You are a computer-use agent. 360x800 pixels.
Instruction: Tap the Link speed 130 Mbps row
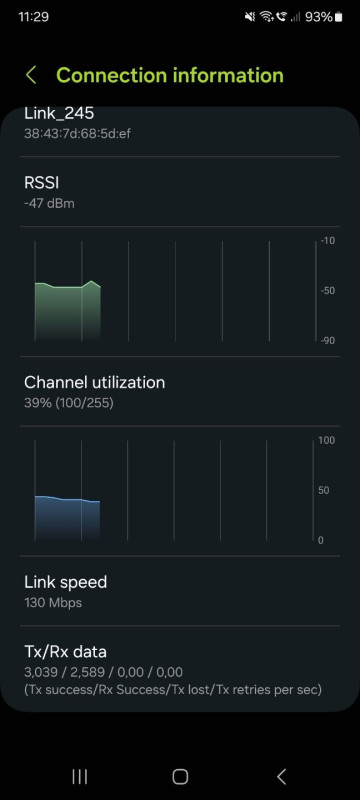pyautogui.click(x=180, y=591)
